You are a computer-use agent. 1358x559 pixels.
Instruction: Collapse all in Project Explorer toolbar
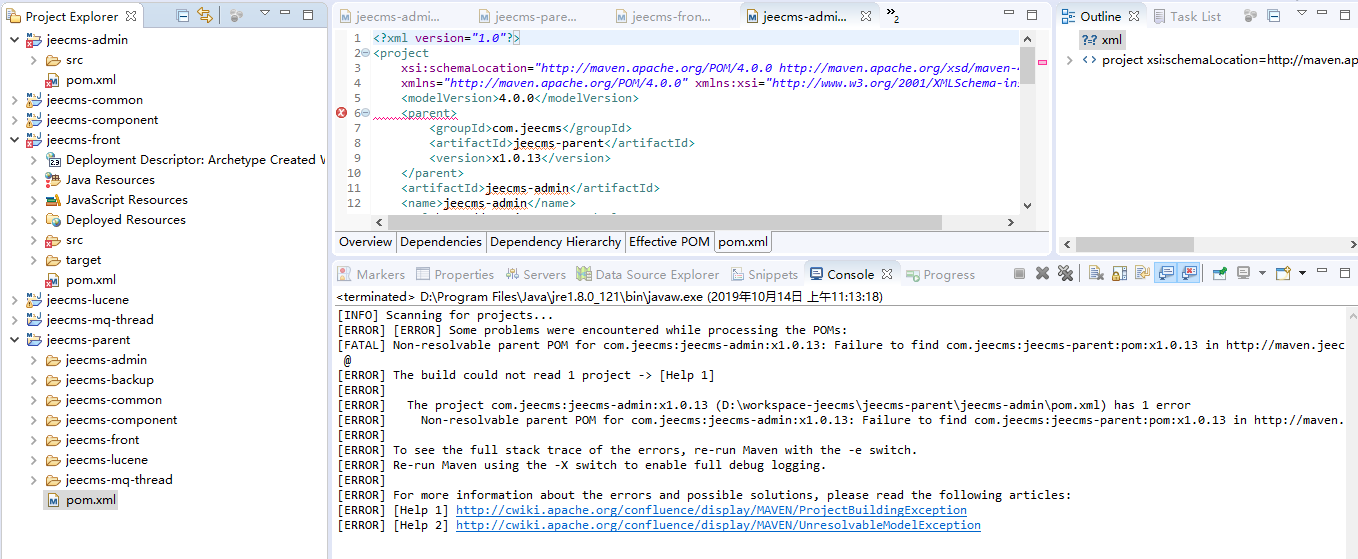point(182,16)
